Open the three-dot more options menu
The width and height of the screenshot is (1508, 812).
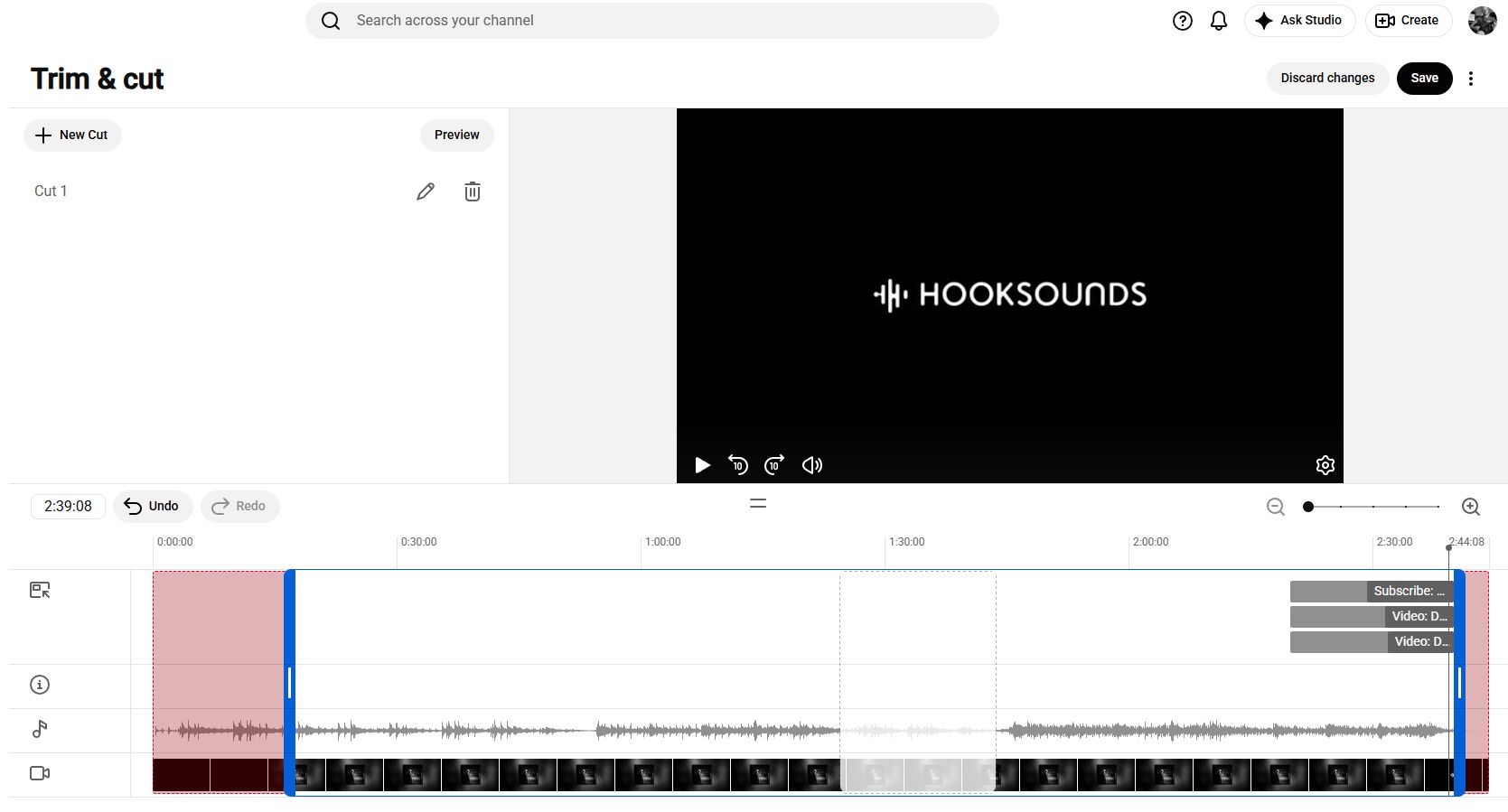[x=1471, y=79]
